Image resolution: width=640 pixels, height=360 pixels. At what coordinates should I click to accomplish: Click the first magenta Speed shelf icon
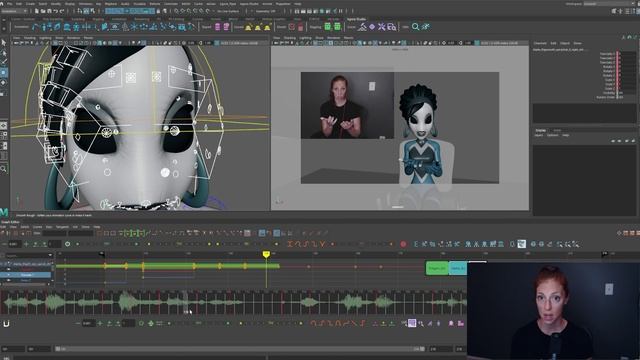click(218, 27)
